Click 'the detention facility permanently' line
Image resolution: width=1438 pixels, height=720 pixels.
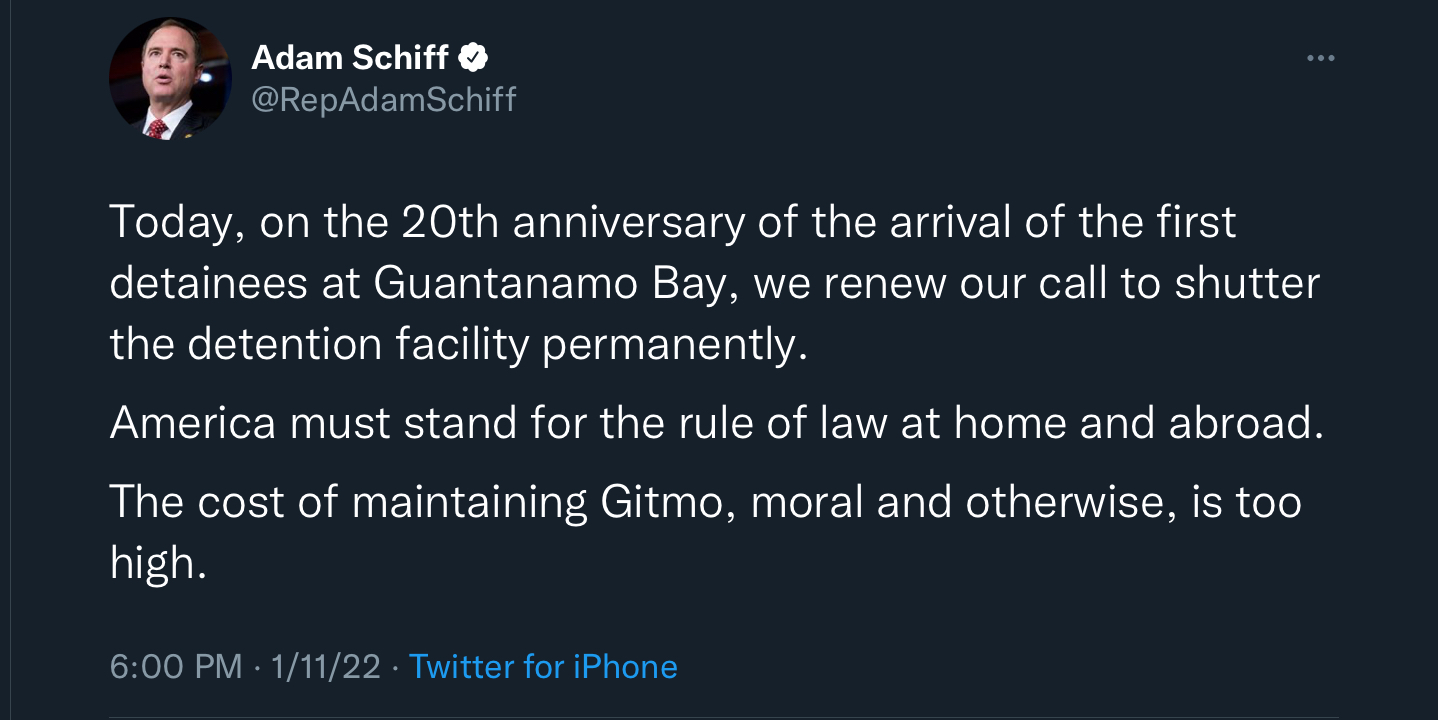tap(457, 344)
